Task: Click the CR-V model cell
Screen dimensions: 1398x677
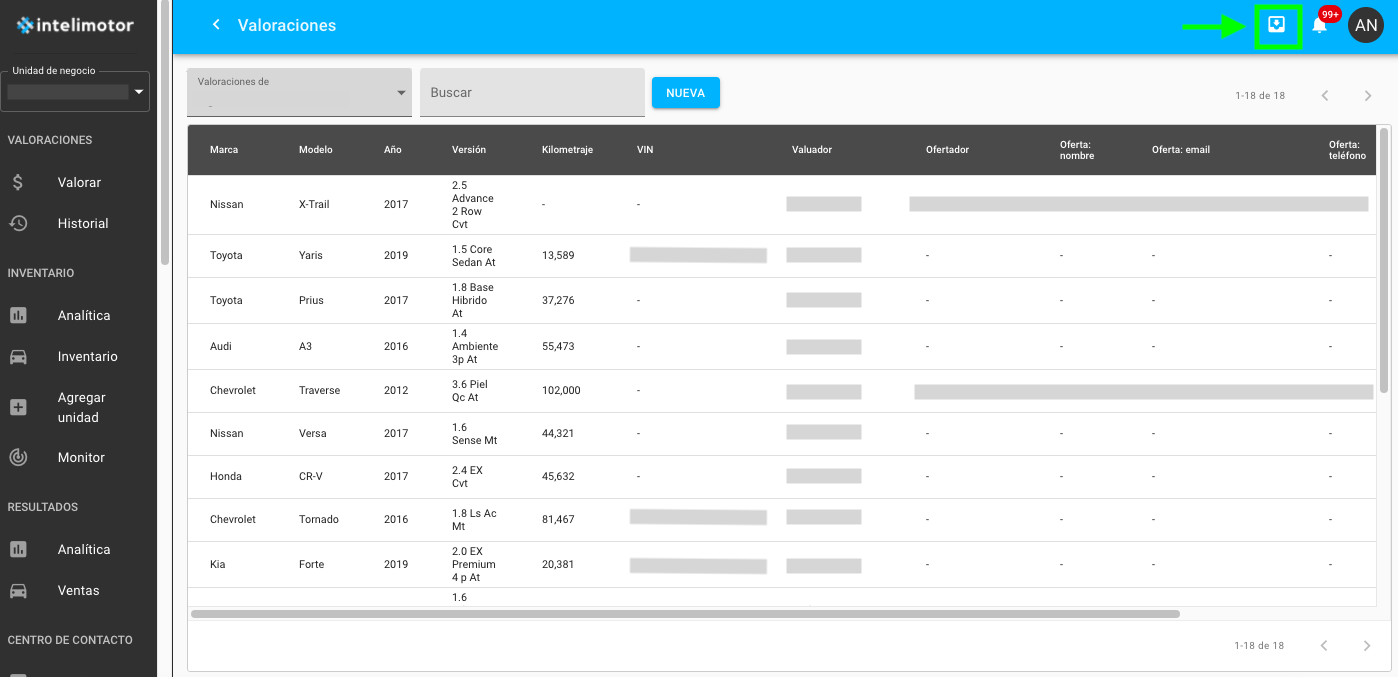Action: 311,476
